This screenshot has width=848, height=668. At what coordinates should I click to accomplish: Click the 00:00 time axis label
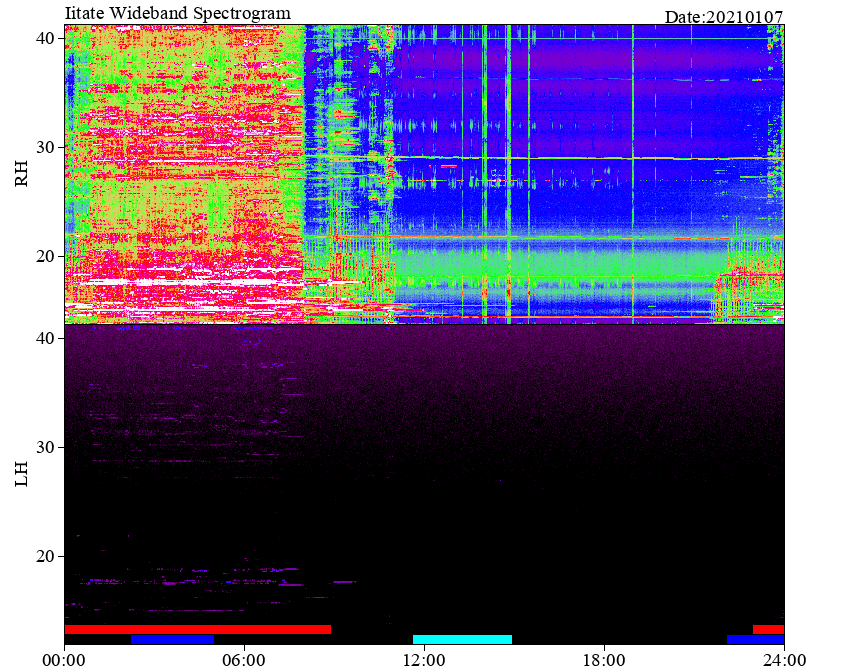coord(64,660)
